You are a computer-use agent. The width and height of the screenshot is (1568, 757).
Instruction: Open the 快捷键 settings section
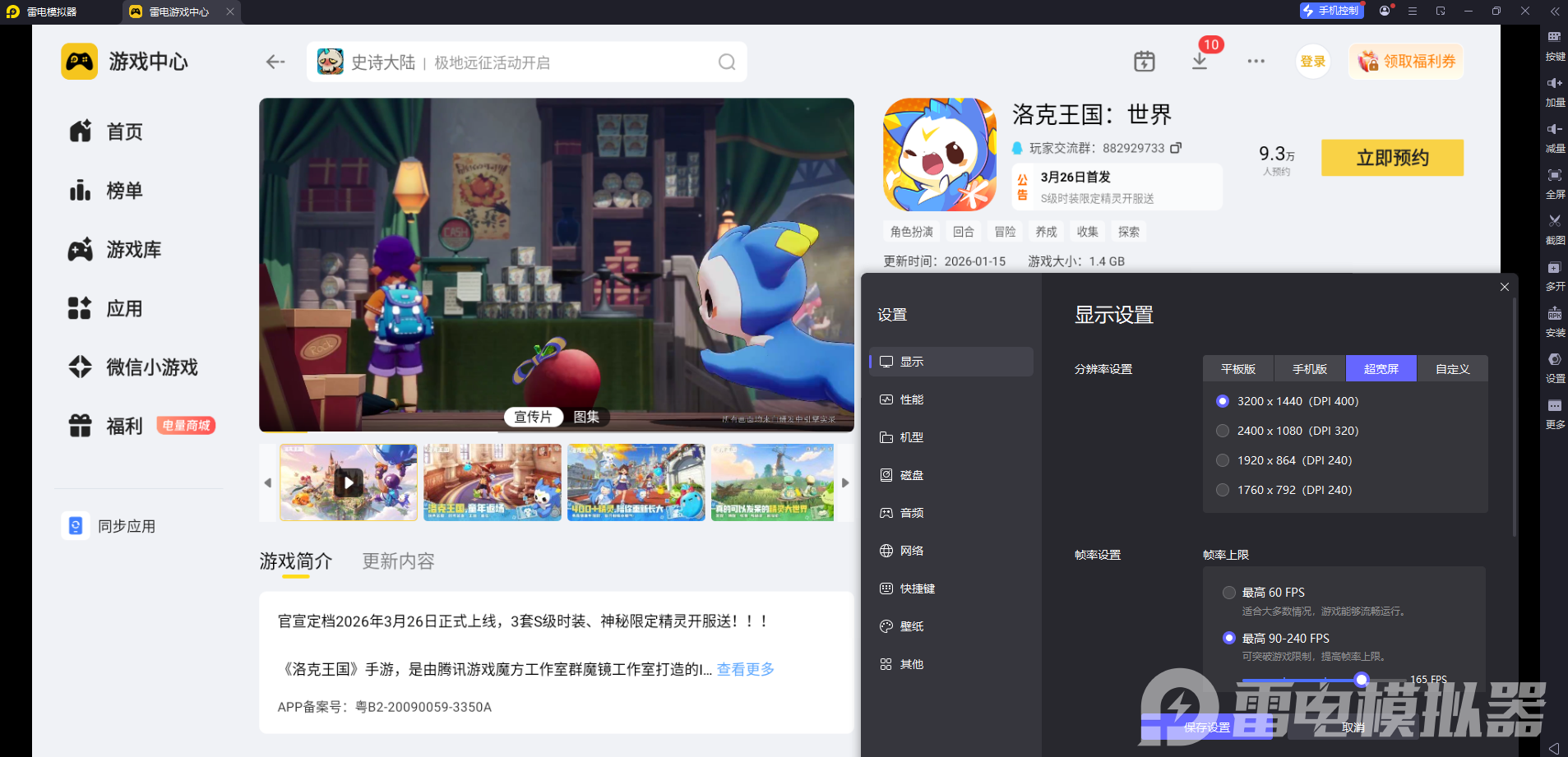(951, 589)
